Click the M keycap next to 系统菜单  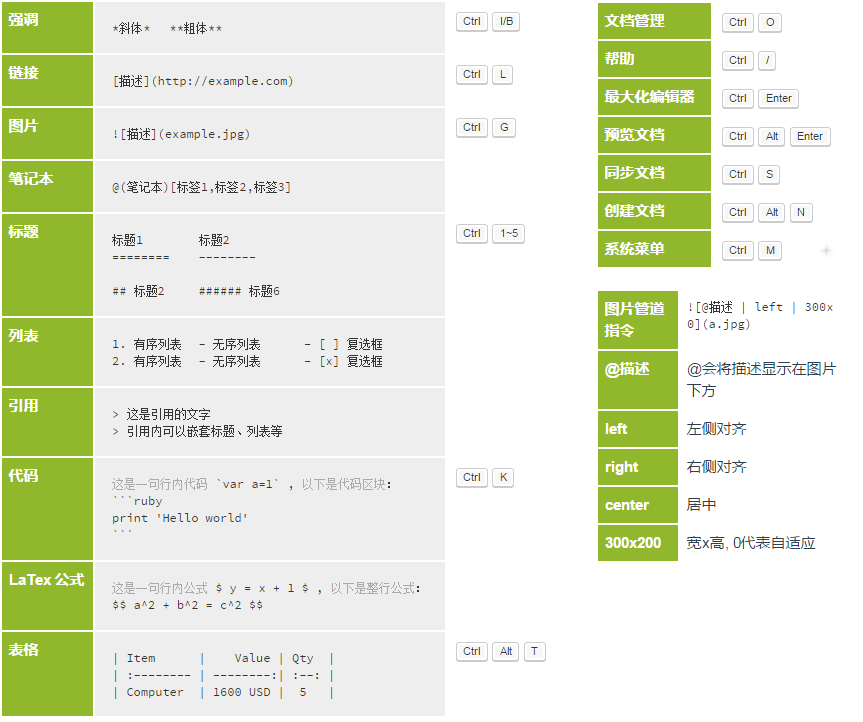tap(770, 250)
